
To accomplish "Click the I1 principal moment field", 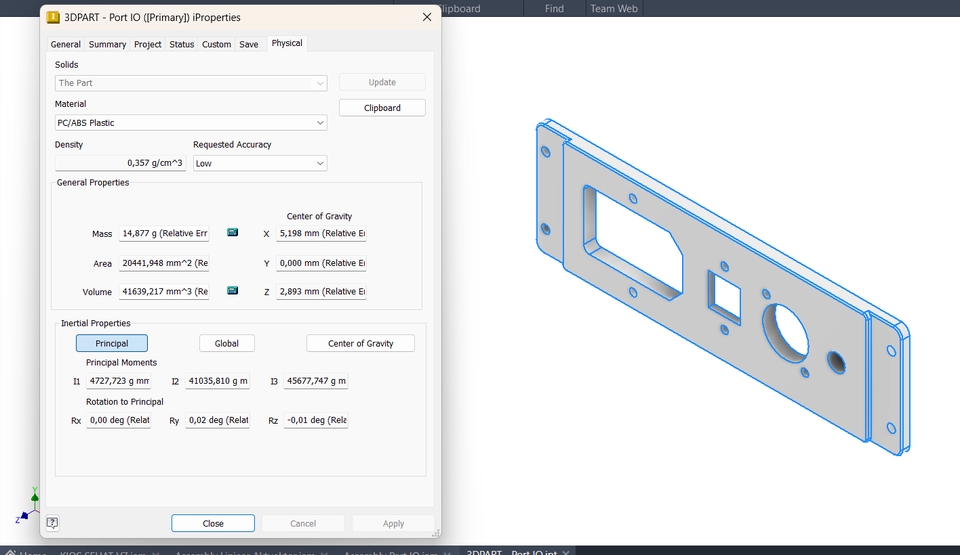I will (119, 381).
